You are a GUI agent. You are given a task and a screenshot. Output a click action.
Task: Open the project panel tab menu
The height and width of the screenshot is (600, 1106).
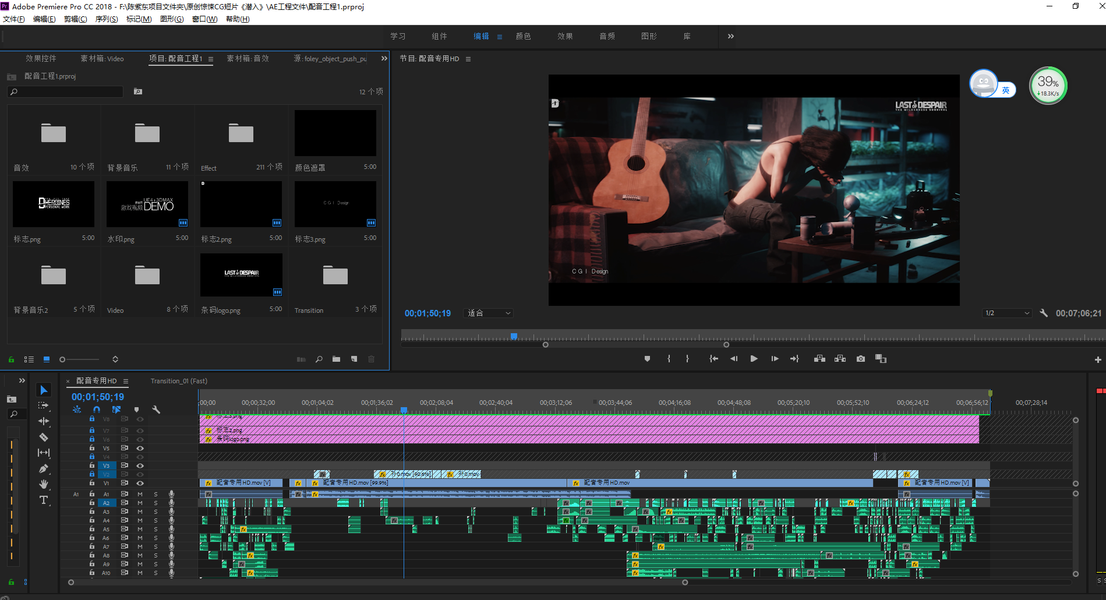pyautogui.click(x=211, y=59)
